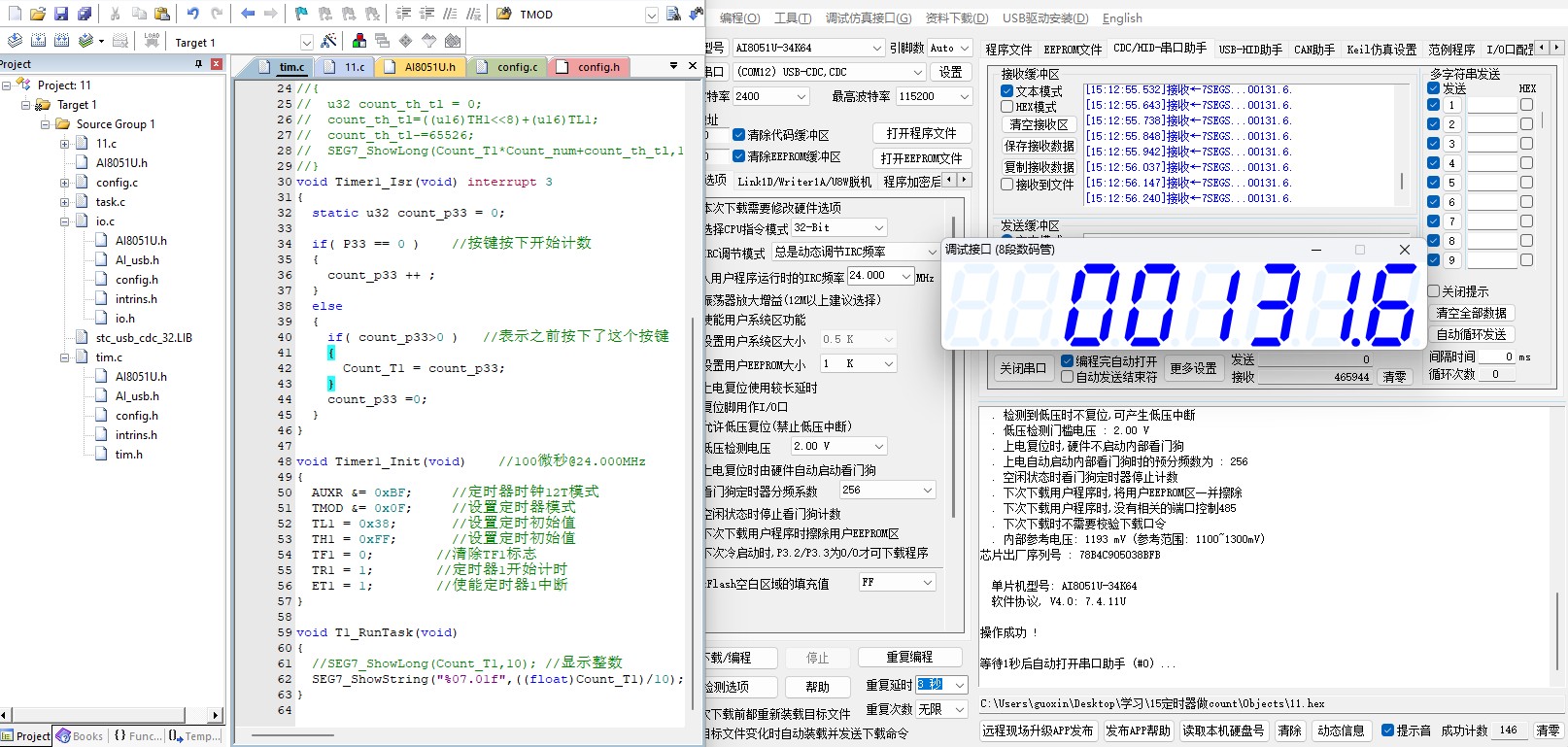The height and width of the screenshot is (747, 1568).
Task: Uncheck multi-string send row 5 checkbox
Action: [1433, 183]
